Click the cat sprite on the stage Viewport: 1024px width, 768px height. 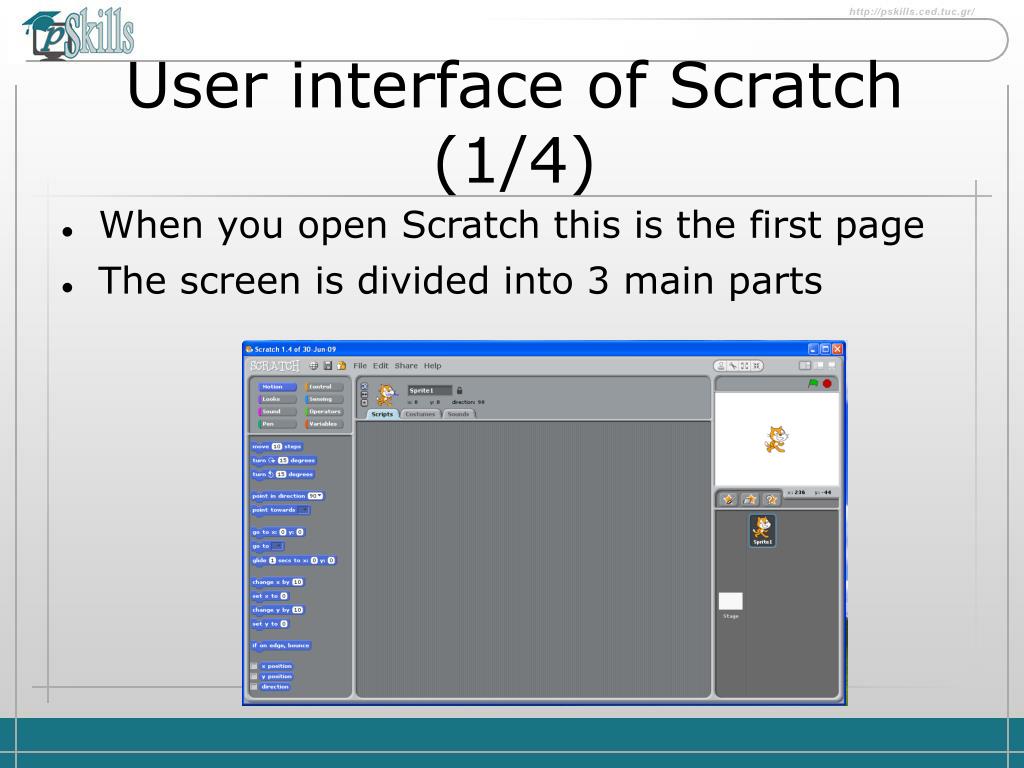[776, 439]
